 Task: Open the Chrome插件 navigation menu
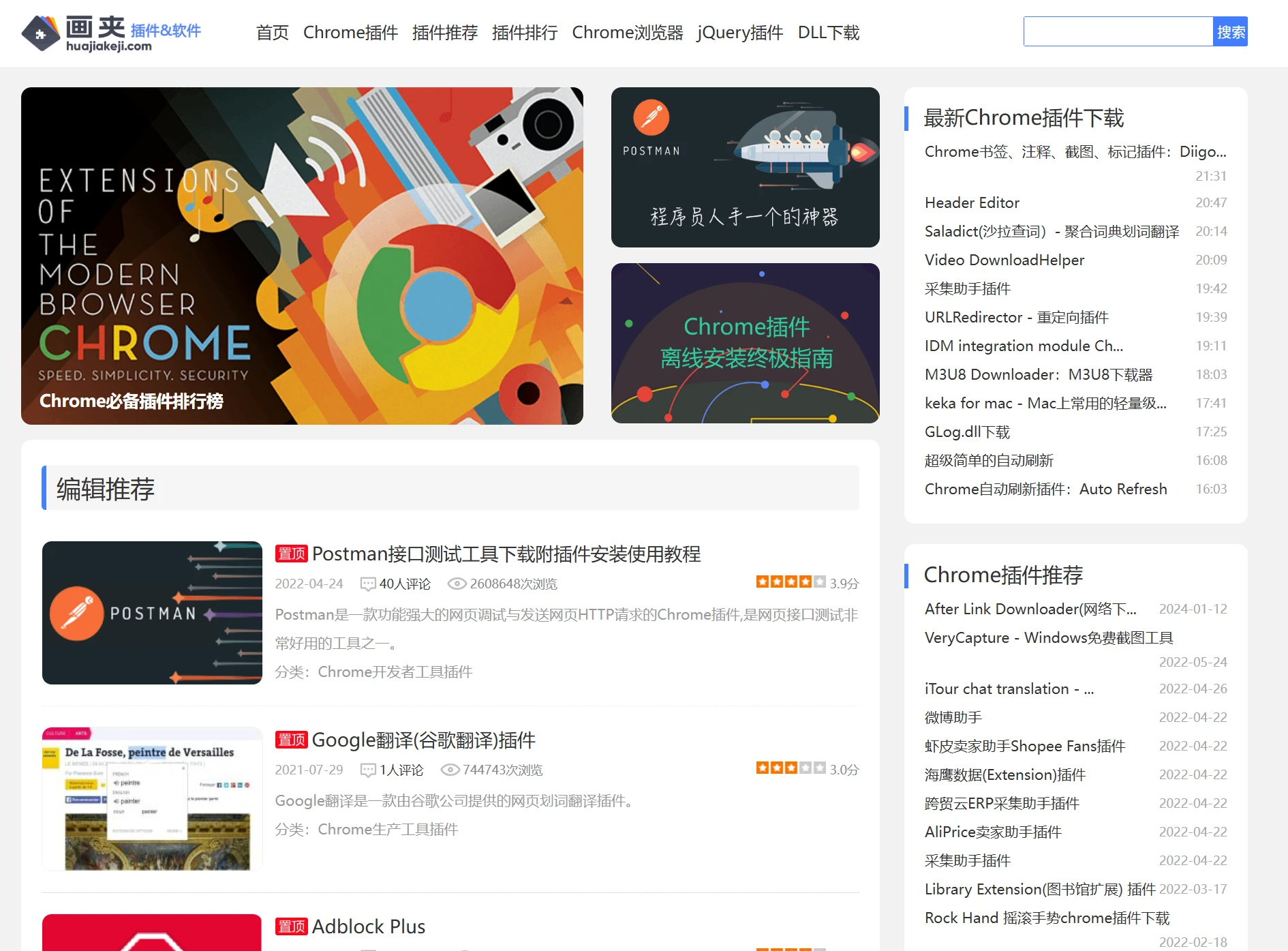click(350, 33)
